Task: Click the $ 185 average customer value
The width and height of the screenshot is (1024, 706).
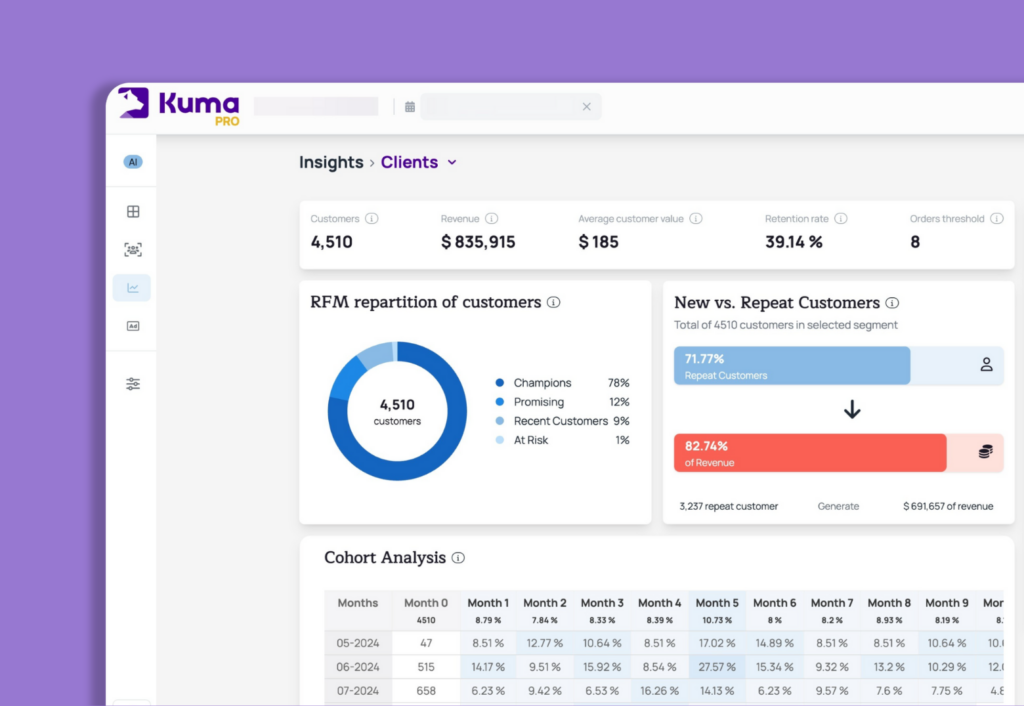Action: pyautogui.click(x=598, y=242)
